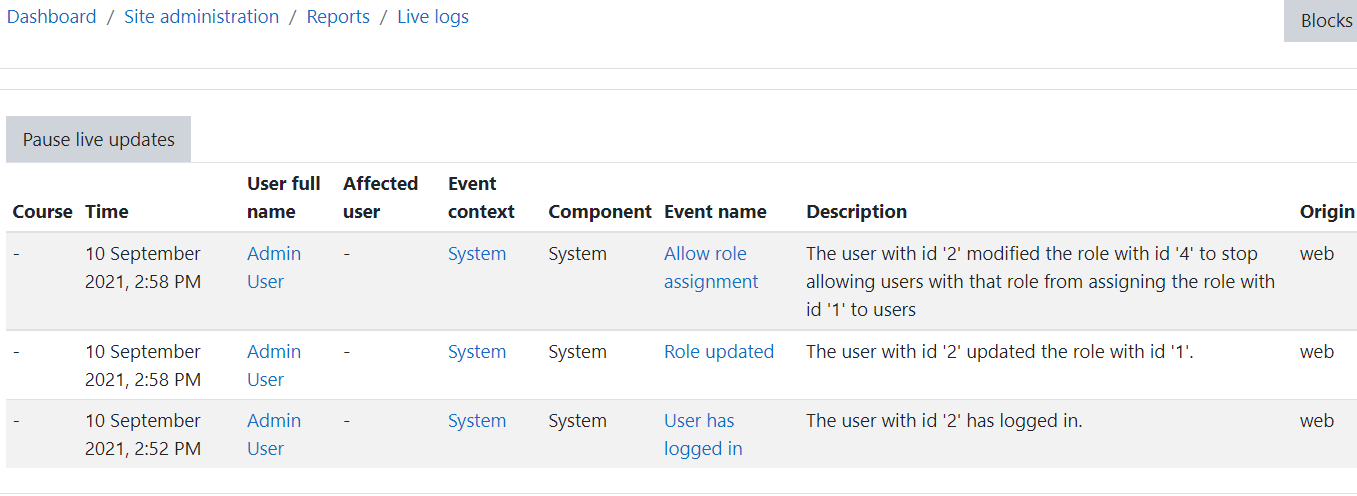The width and height of the screenshot is (1357, 496).
Task: Click System context link in Role updated row
Action: (x=477, y=352)
